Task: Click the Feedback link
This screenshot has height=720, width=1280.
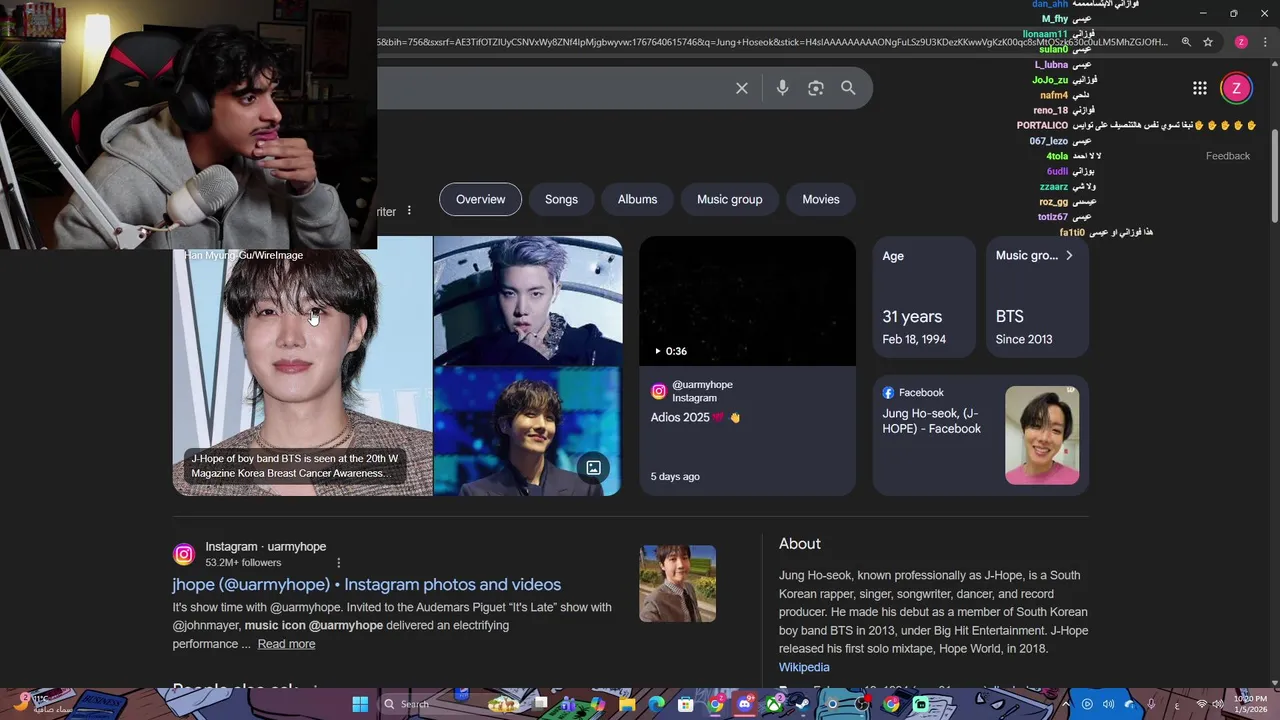Action: point(1228,156)
